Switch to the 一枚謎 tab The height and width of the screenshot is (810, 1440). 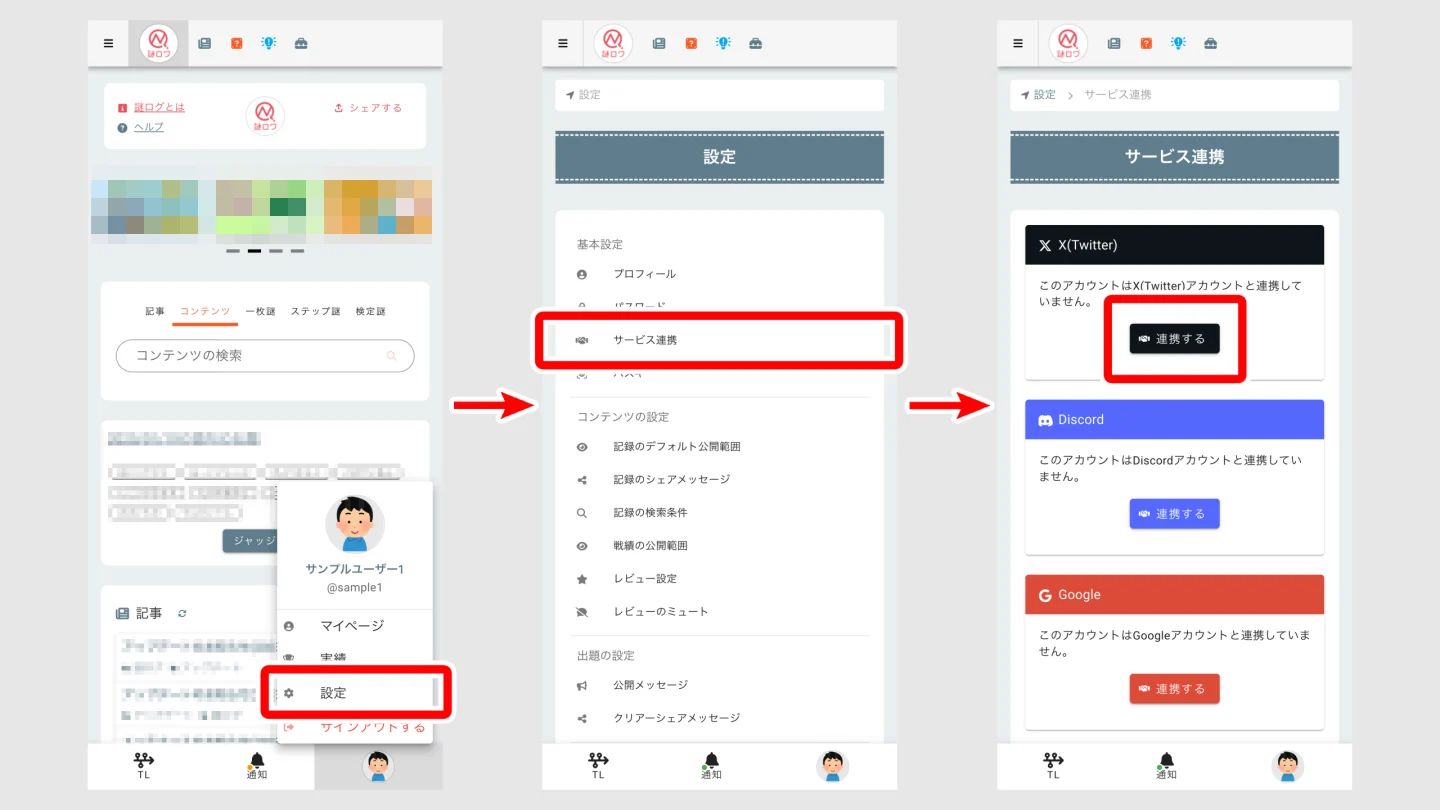[260, 311]
